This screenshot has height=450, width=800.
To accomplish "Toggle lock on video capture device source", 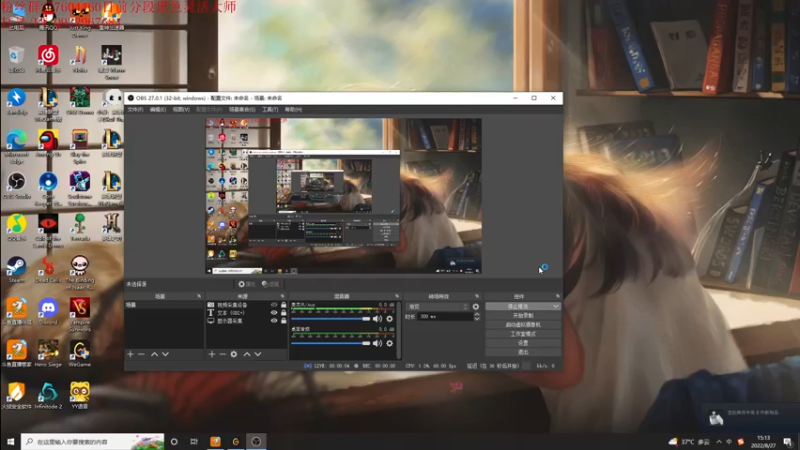I will [x=284, y=305].
